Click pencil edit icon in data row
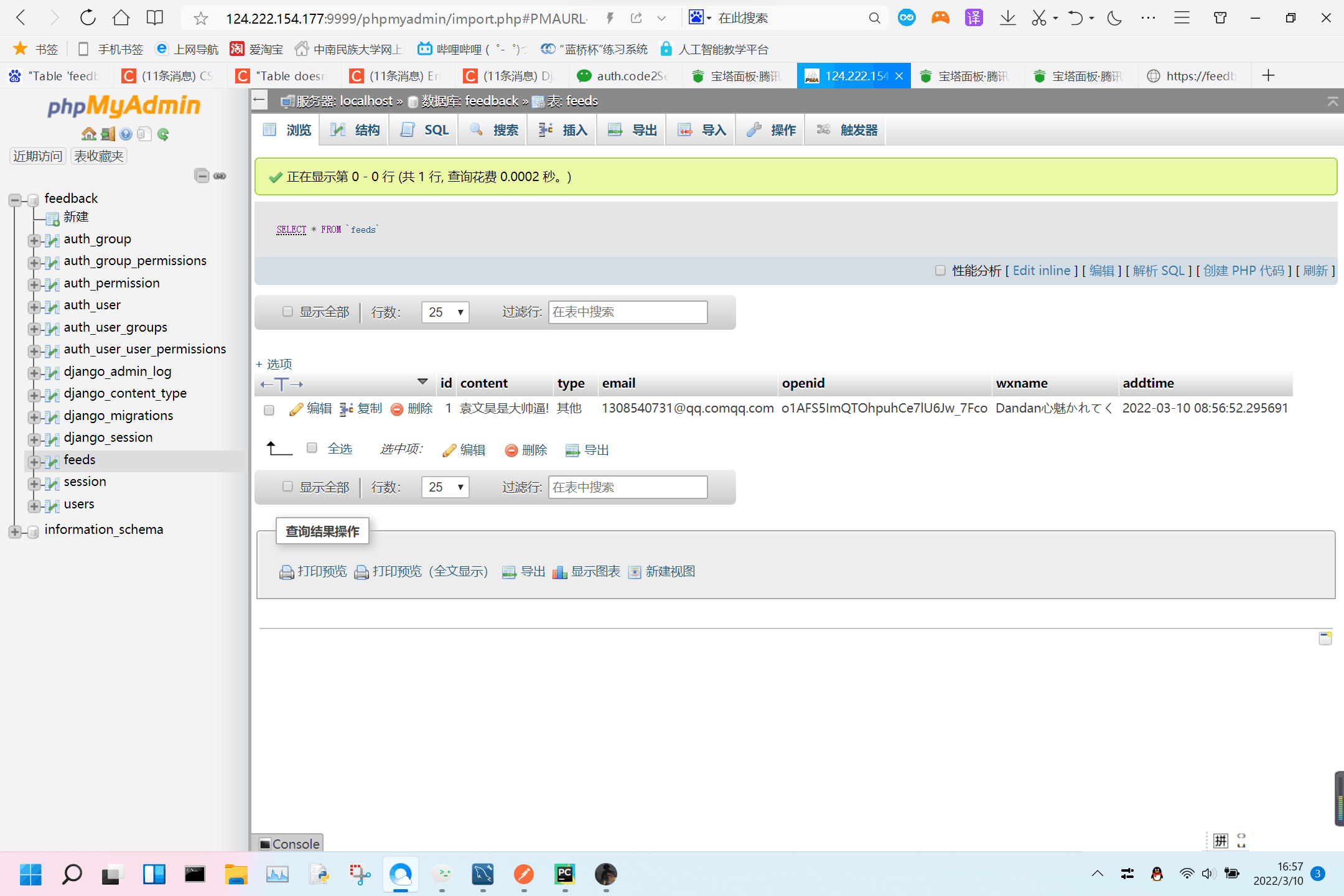The image size is (1344, 896). pos(296,409)
